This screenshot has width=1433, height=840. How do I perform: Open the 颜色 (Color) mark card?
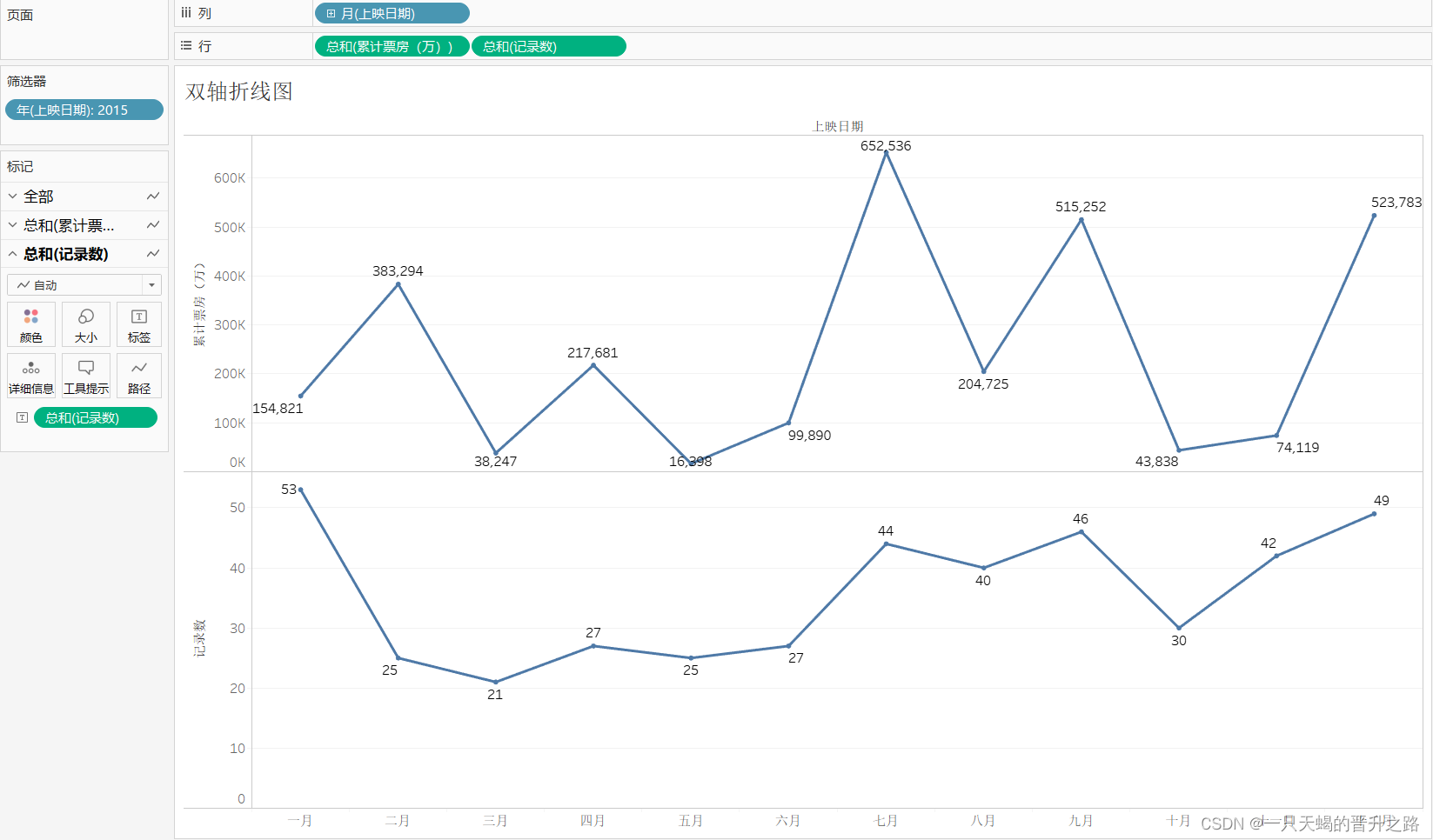tap(31, 324)
